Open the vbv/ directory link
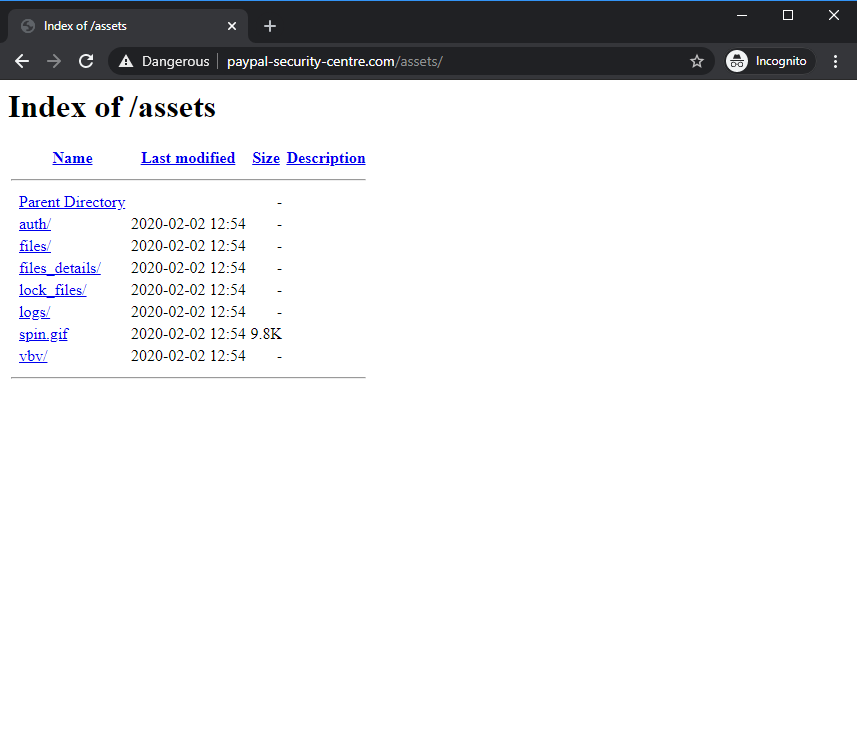 33,356
